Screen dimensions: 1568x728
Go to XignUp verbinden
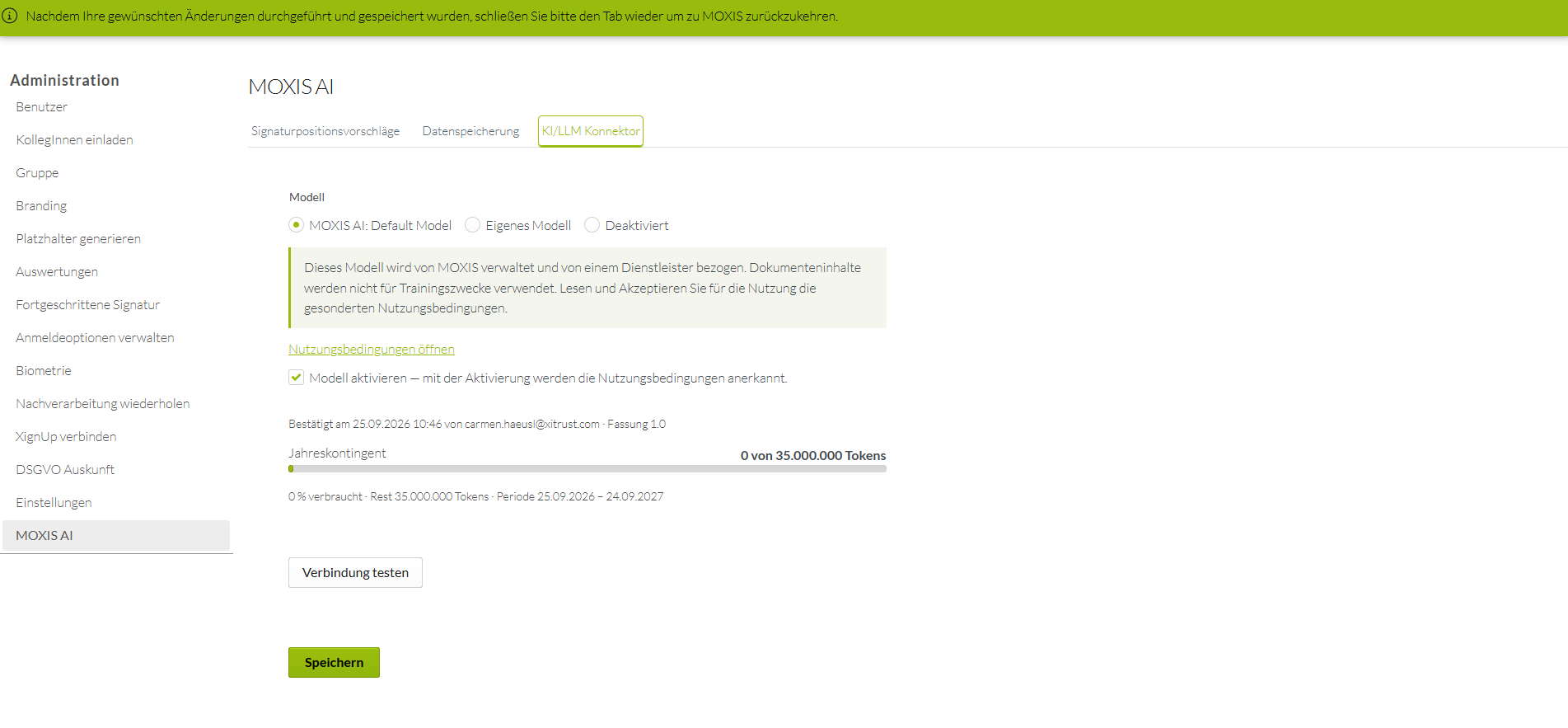[x=66, y=436]
